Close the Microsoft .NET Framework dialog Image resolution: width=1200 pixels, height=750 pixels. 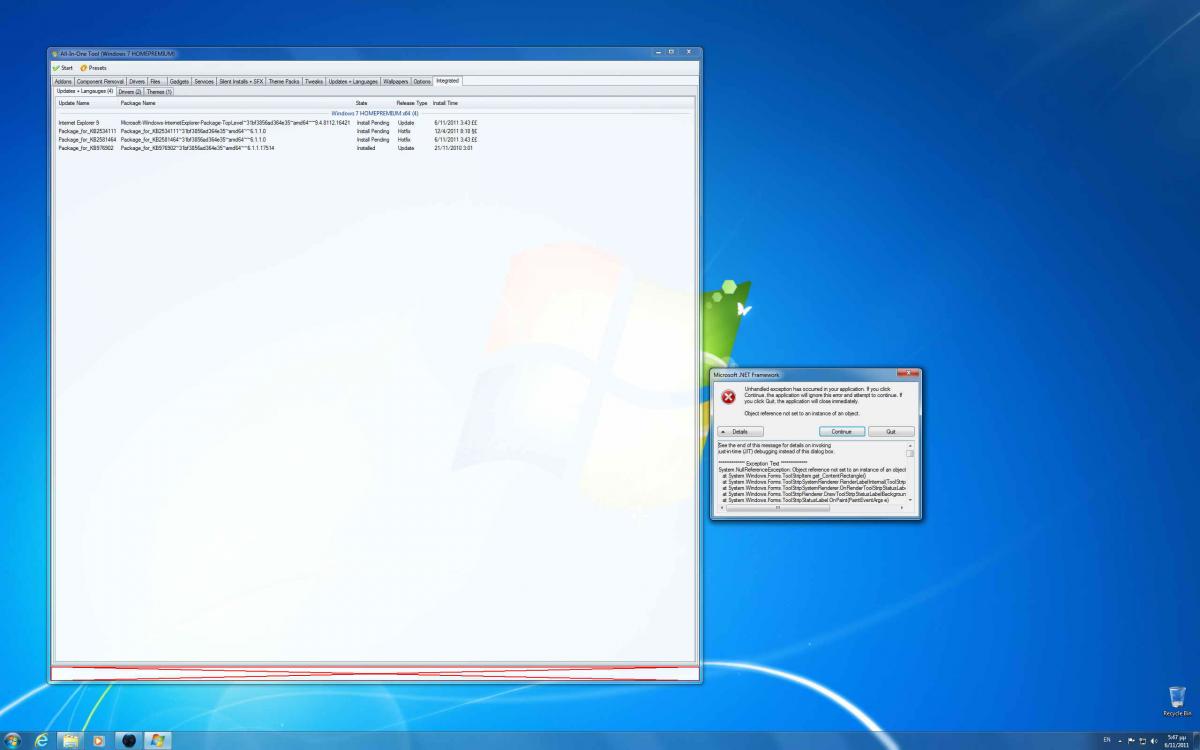tap(907, 373)
